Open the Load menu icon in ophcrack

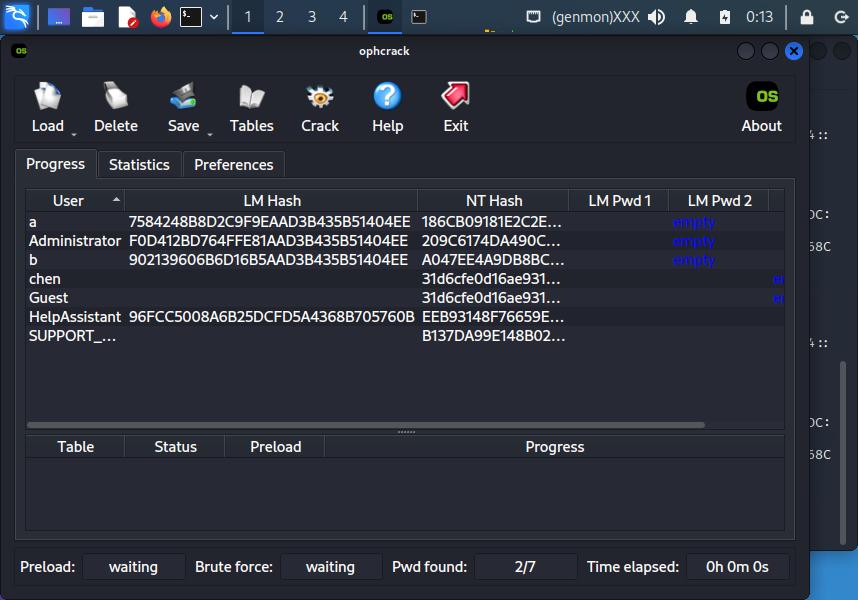click(46, 95)
